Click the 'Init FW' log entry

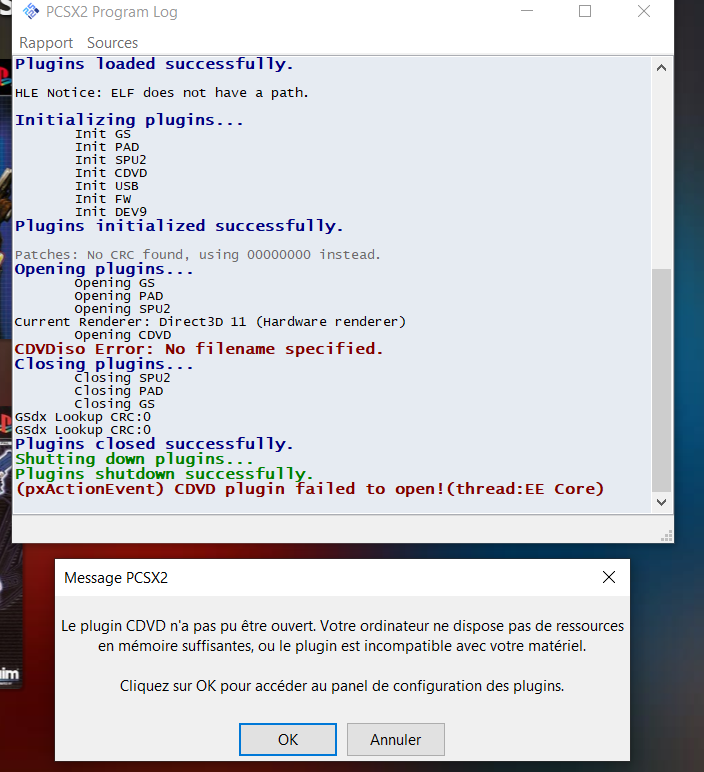point(103,199)
